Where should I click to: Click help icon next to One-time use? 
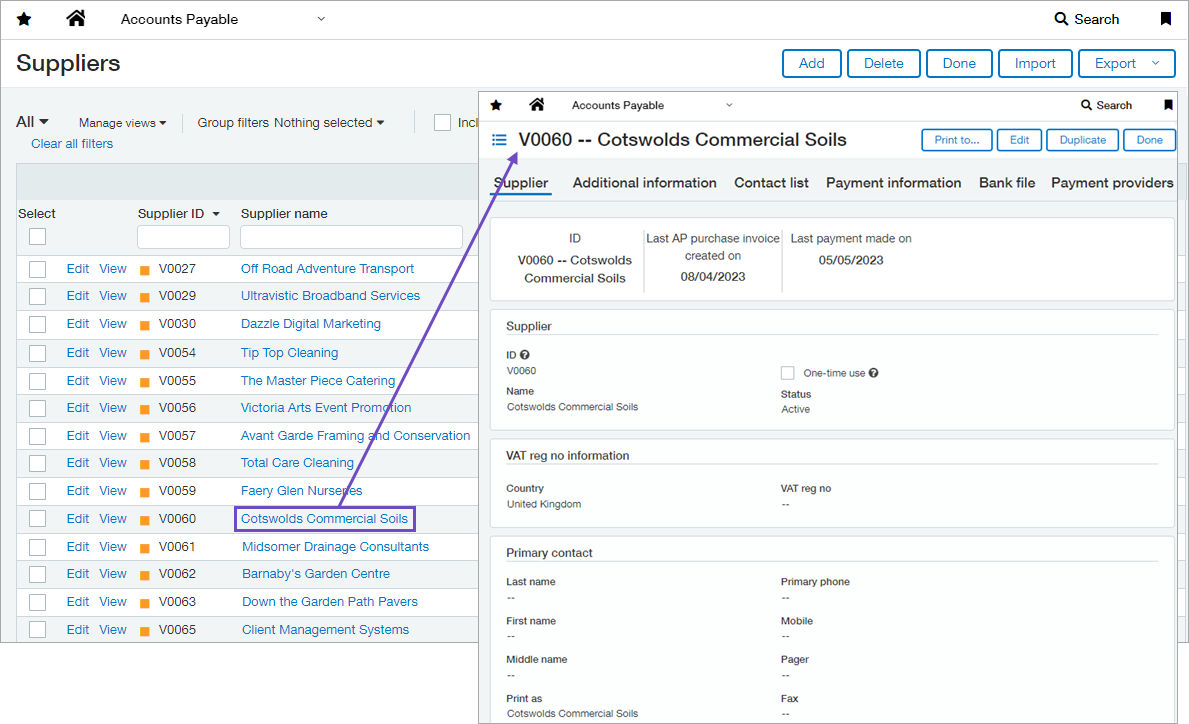click(873, 373)
